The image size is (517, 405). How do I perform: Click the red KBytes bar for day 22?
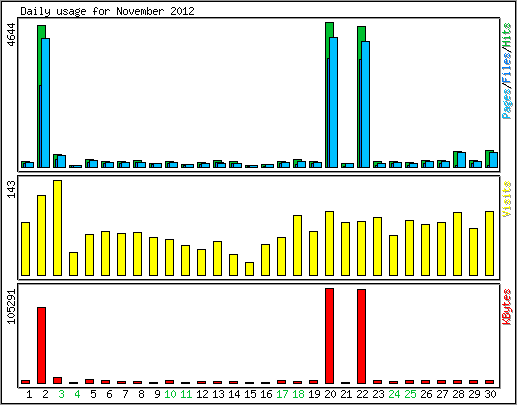[x=361, y=336]
